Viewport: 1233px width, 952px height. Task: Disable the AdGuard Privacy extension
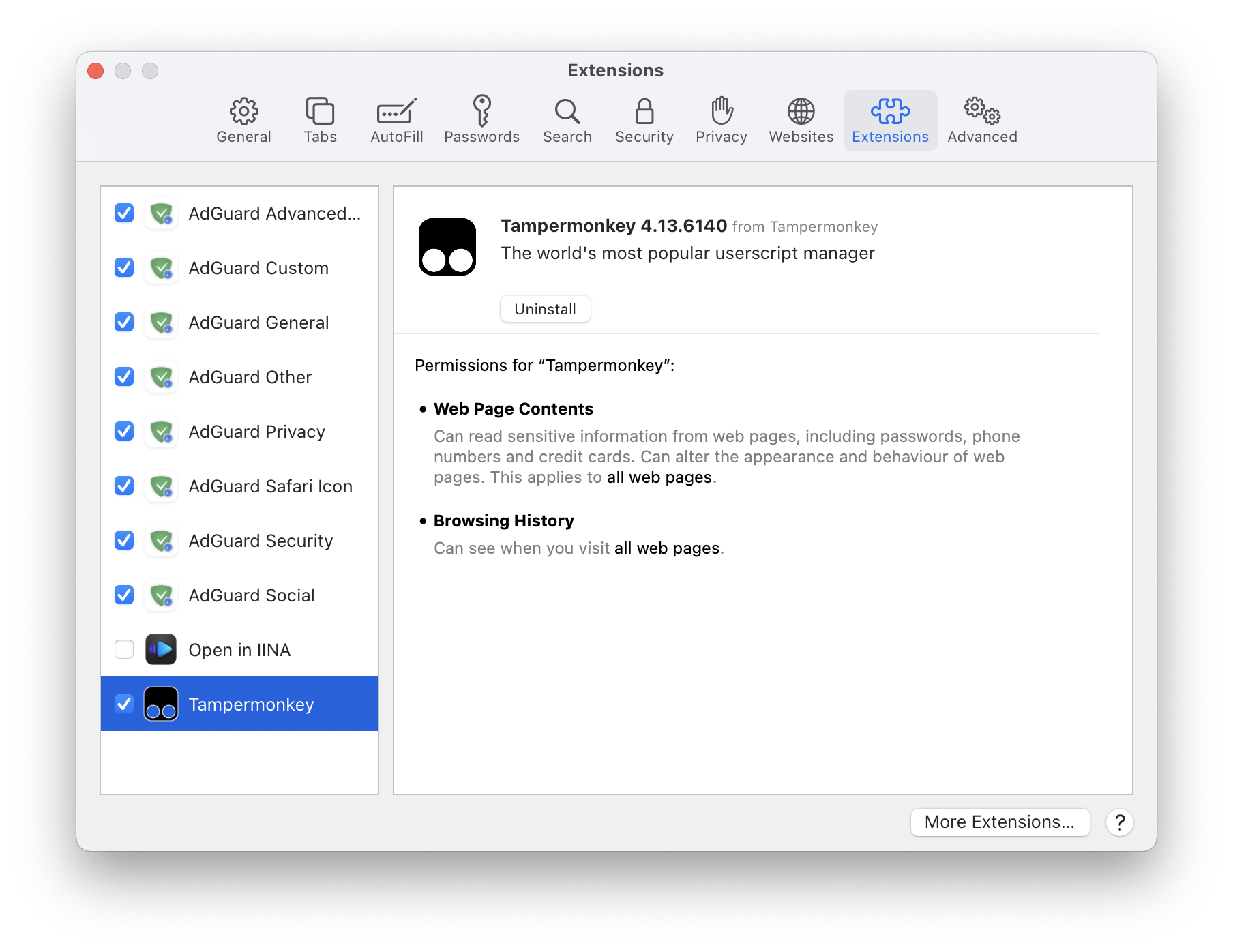click(x=123, y=432)
